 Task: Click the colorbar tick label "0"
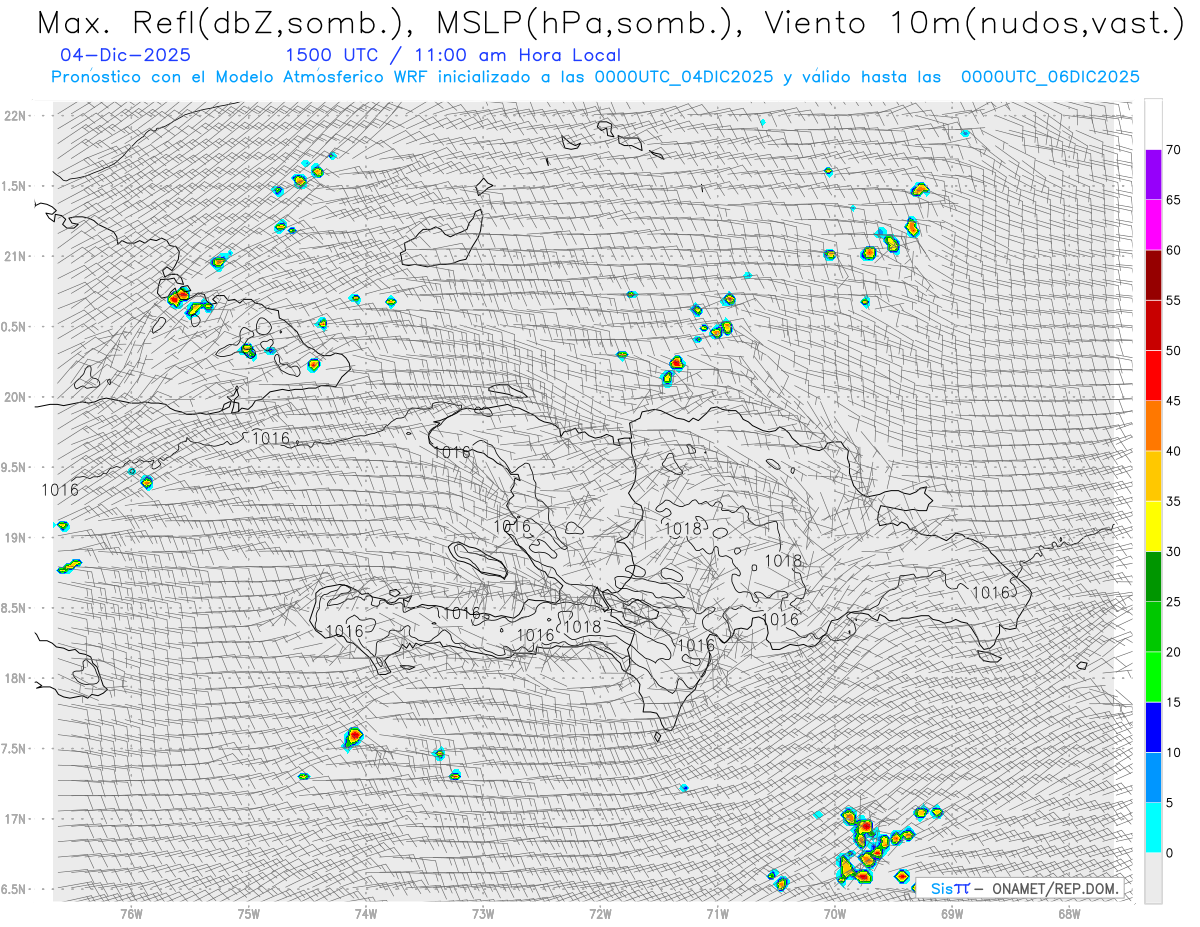1170,852
